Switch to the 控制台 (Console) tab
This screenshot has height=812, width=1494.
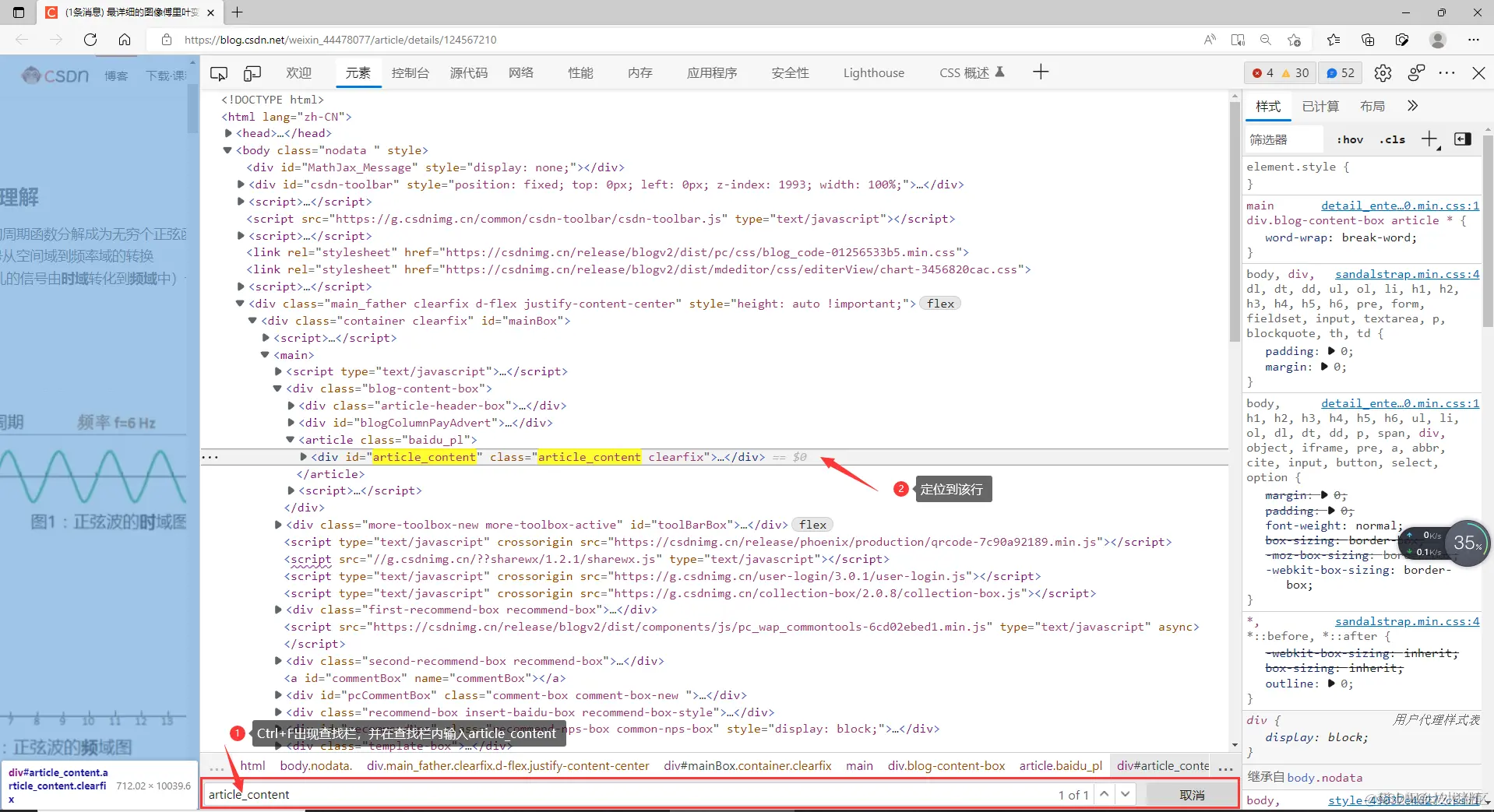410,73
